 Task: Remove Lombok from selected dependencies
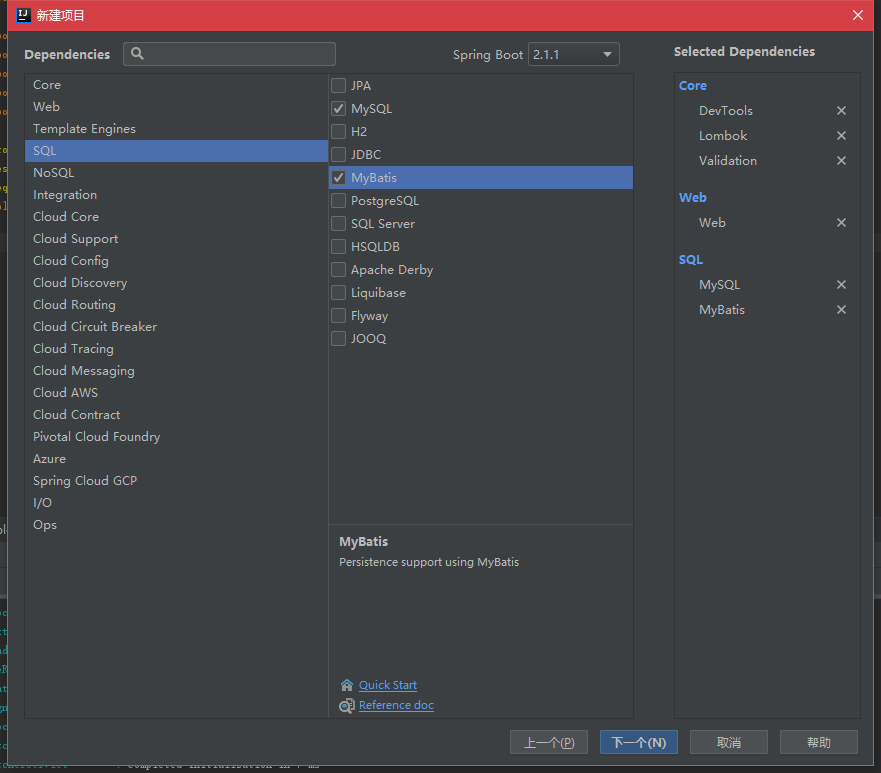pos(841,135)
